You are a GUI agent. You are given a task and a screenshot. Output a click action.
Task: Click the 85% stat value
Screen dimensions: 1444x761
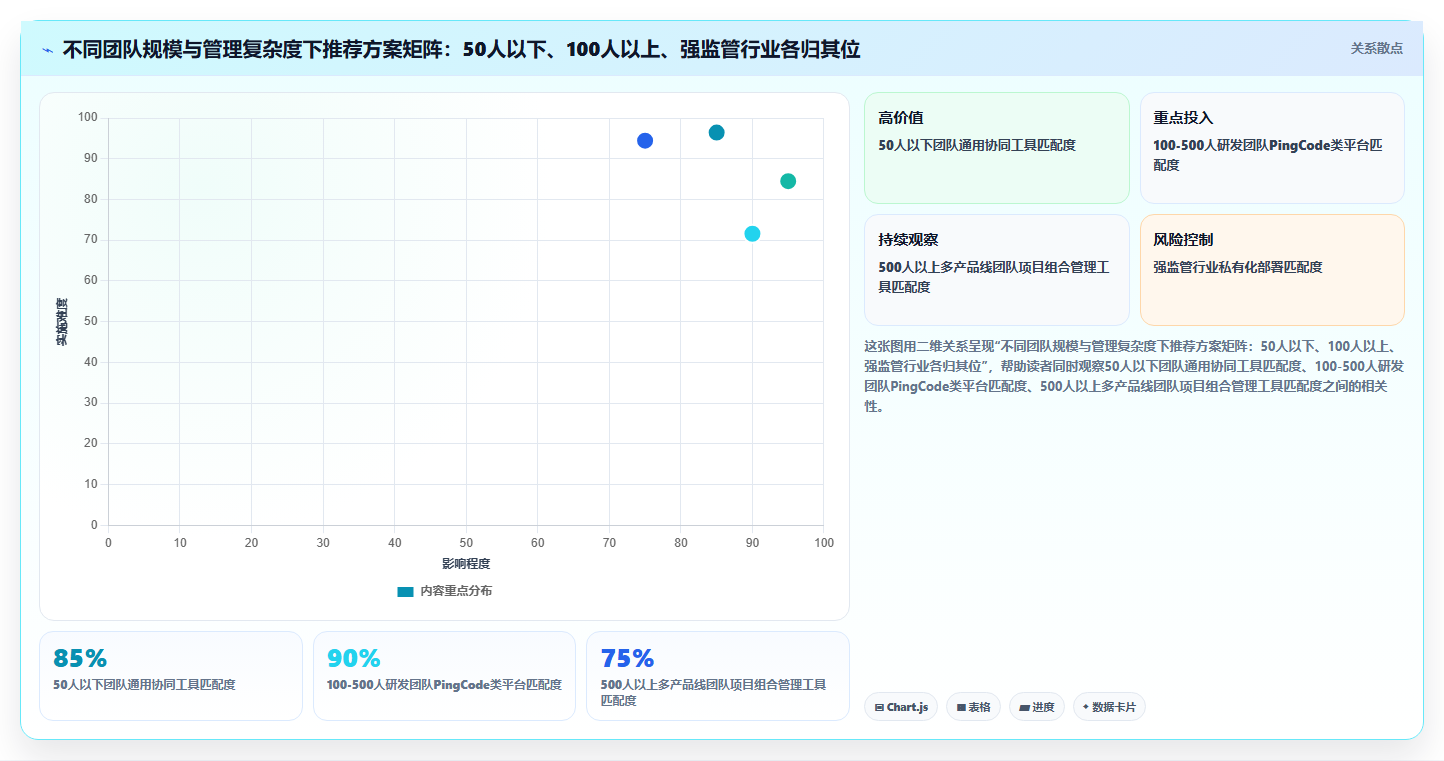[x=80, y=658]
